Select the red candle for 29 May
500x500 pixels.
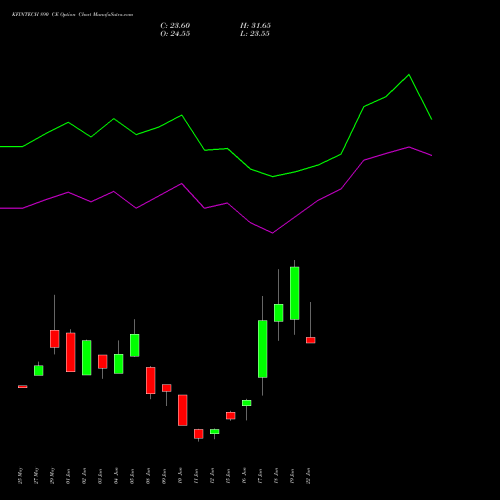click(55, 339)
